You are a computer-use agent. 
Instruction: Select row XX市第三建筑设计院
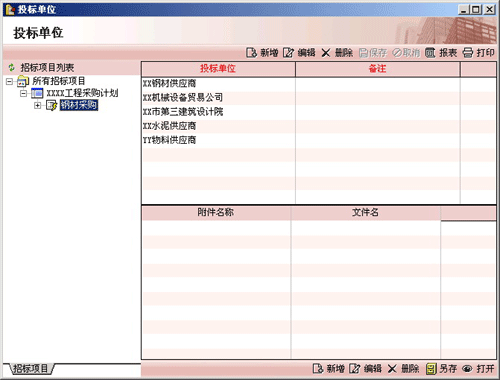(319, 112)
